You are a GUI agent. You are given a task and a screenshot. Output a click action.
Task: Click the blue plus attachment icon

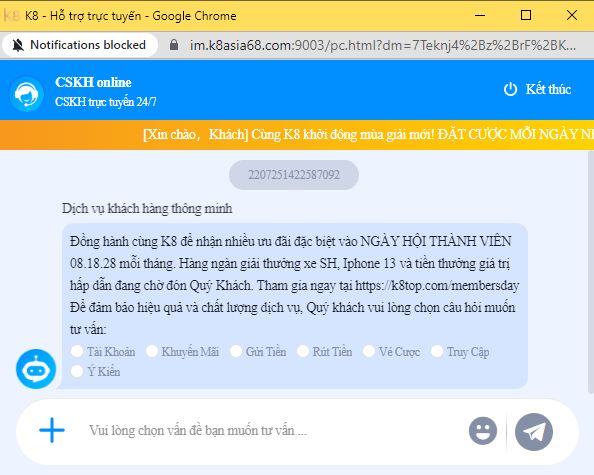tap(52, 430)
